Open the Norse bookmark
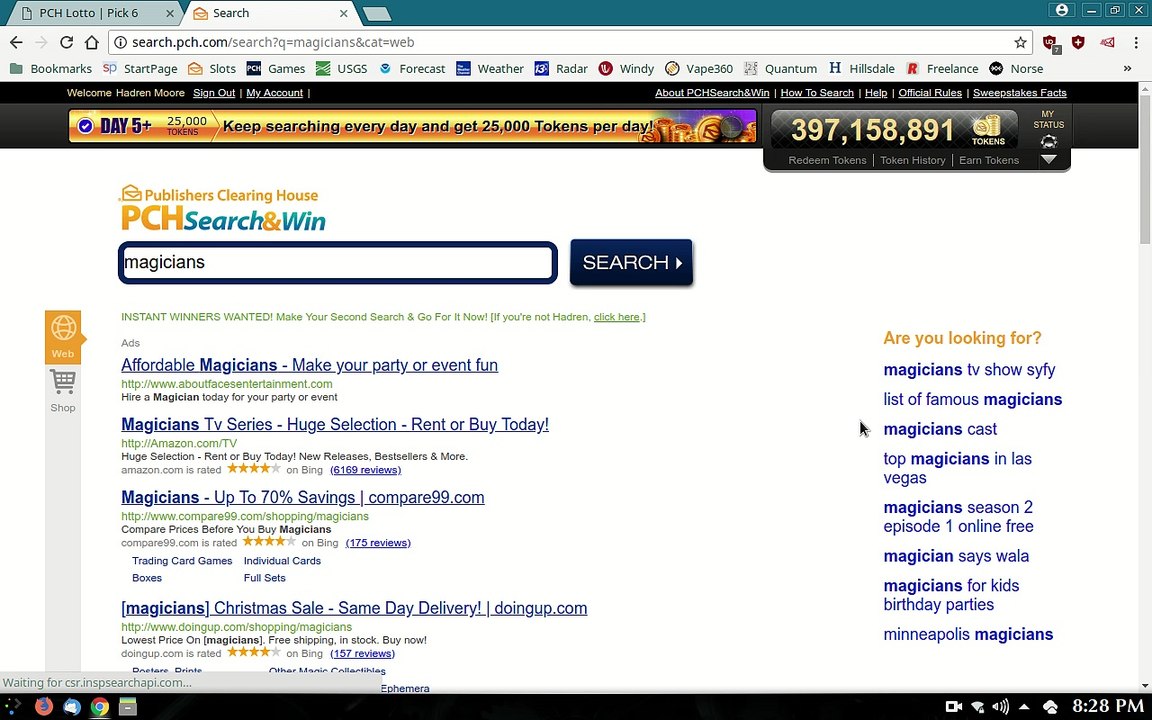Screen dimensions: 1152x720 (x=1016, y=68)
